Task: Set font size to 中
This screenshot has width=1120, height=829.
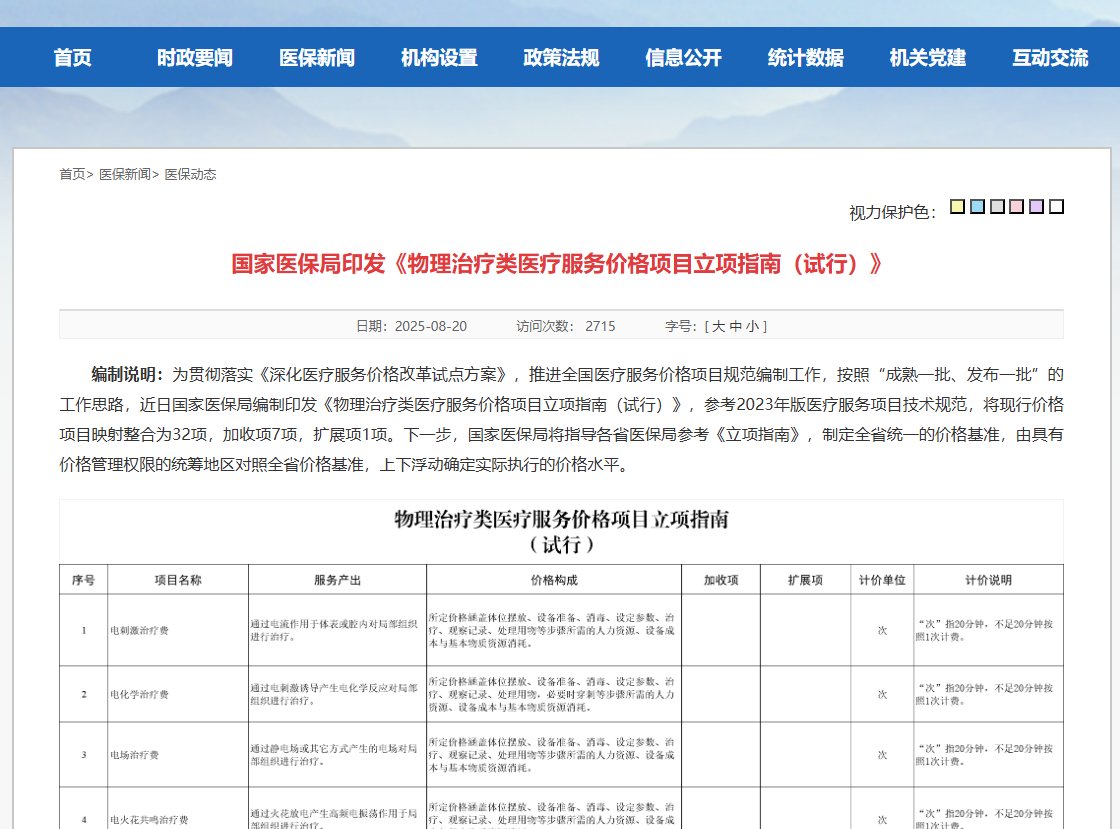Action: pos(736,326)
